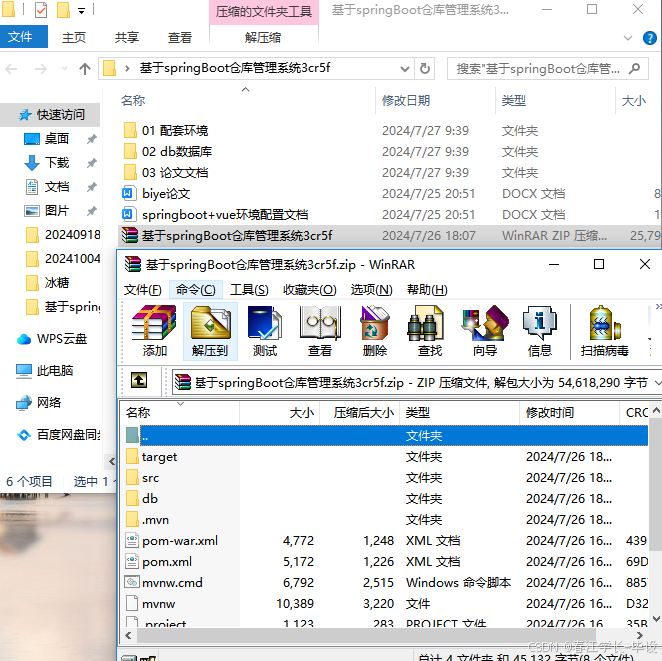Open Desktop (桌面) in quick access
Screen dimensions: 662x661
click(57, 138)
